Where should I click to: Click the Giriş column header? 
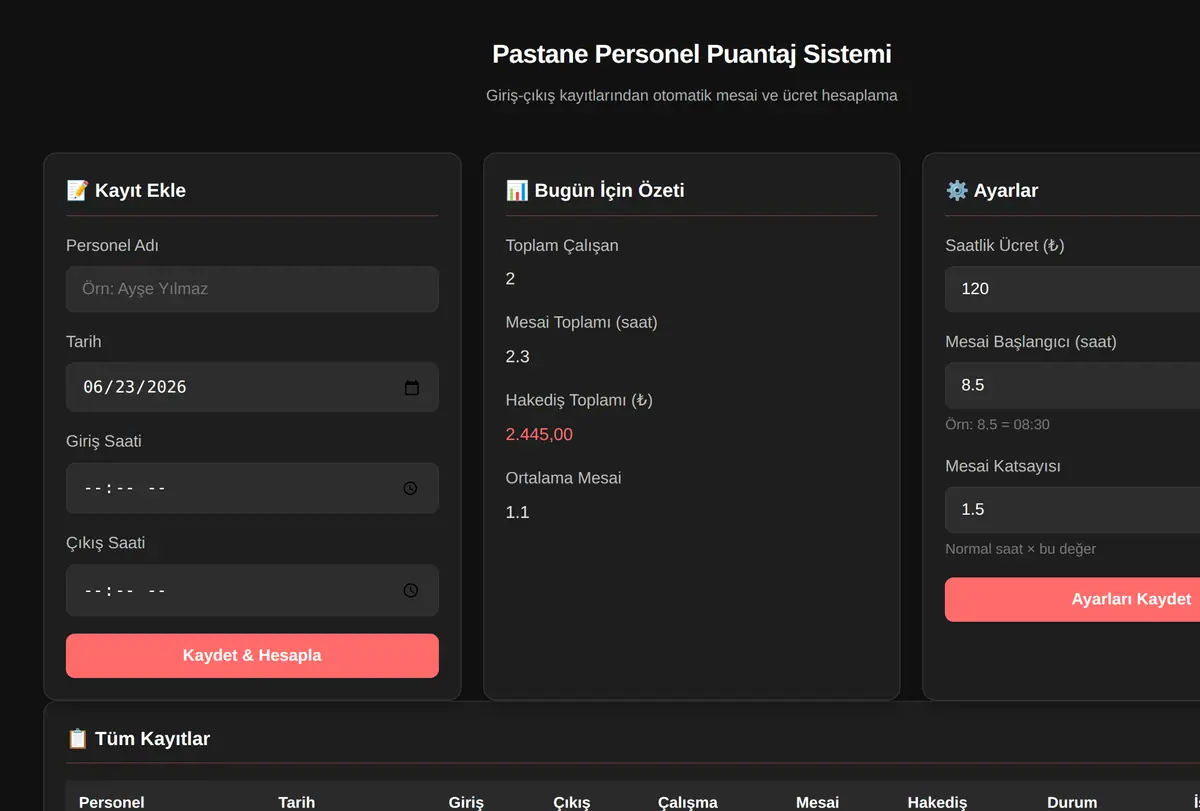click(466, 802)
